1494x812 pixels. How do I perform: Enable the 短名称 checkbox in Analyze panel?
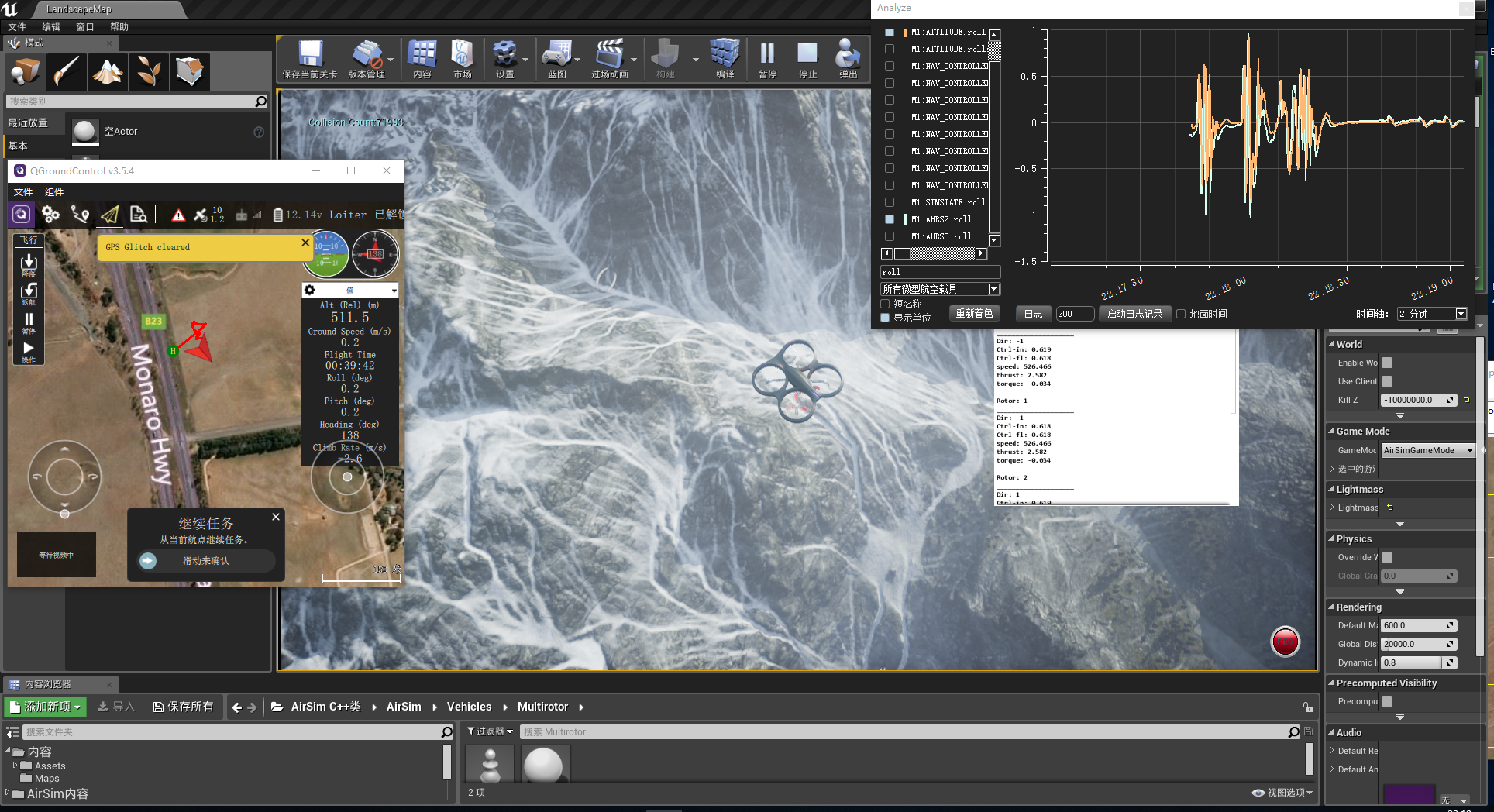(884, 304)
